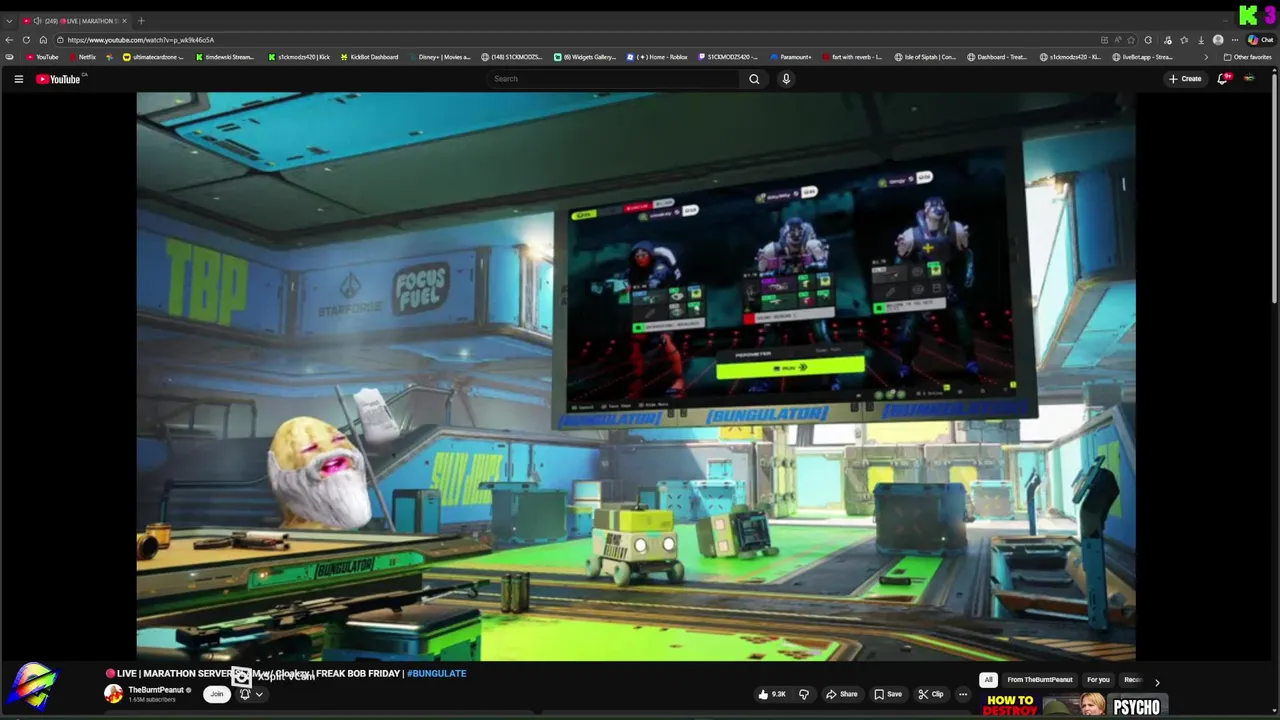The height and width of the screenshot is (720, 1280).
Task: Open the Create menu button
Action: click(1185, 79)
